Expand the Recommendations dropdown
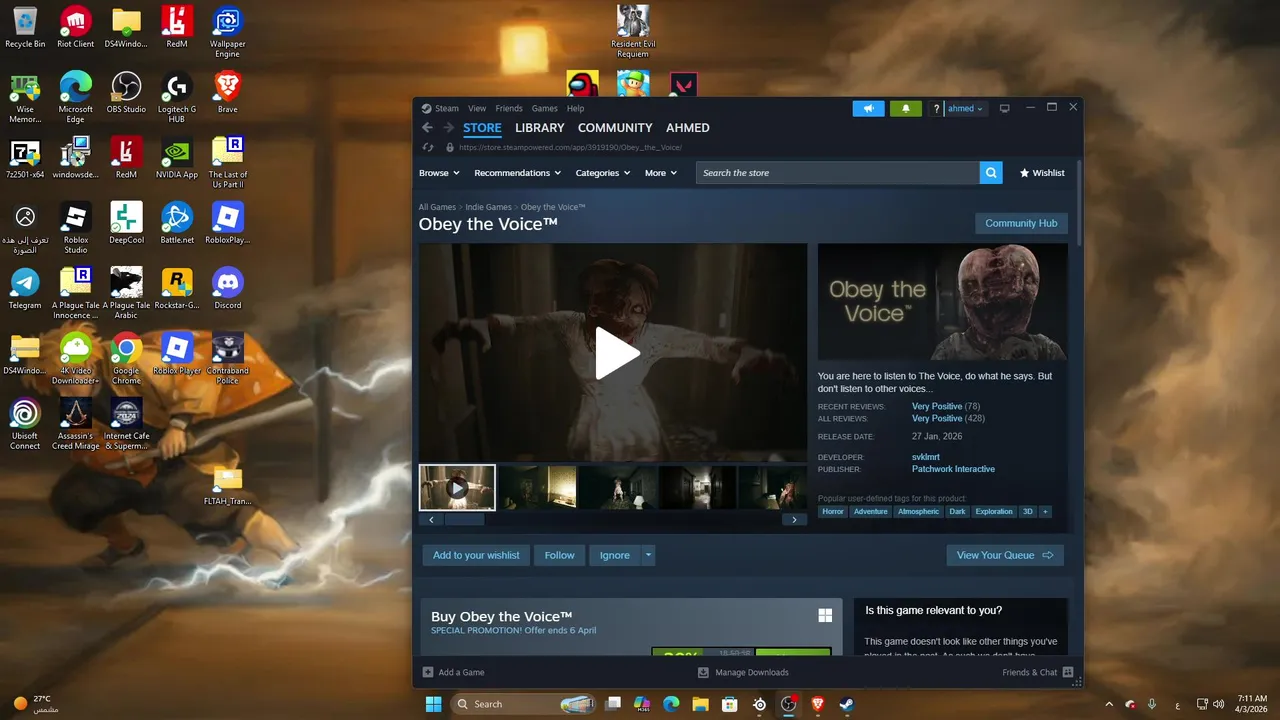 [x=518, y=173]
